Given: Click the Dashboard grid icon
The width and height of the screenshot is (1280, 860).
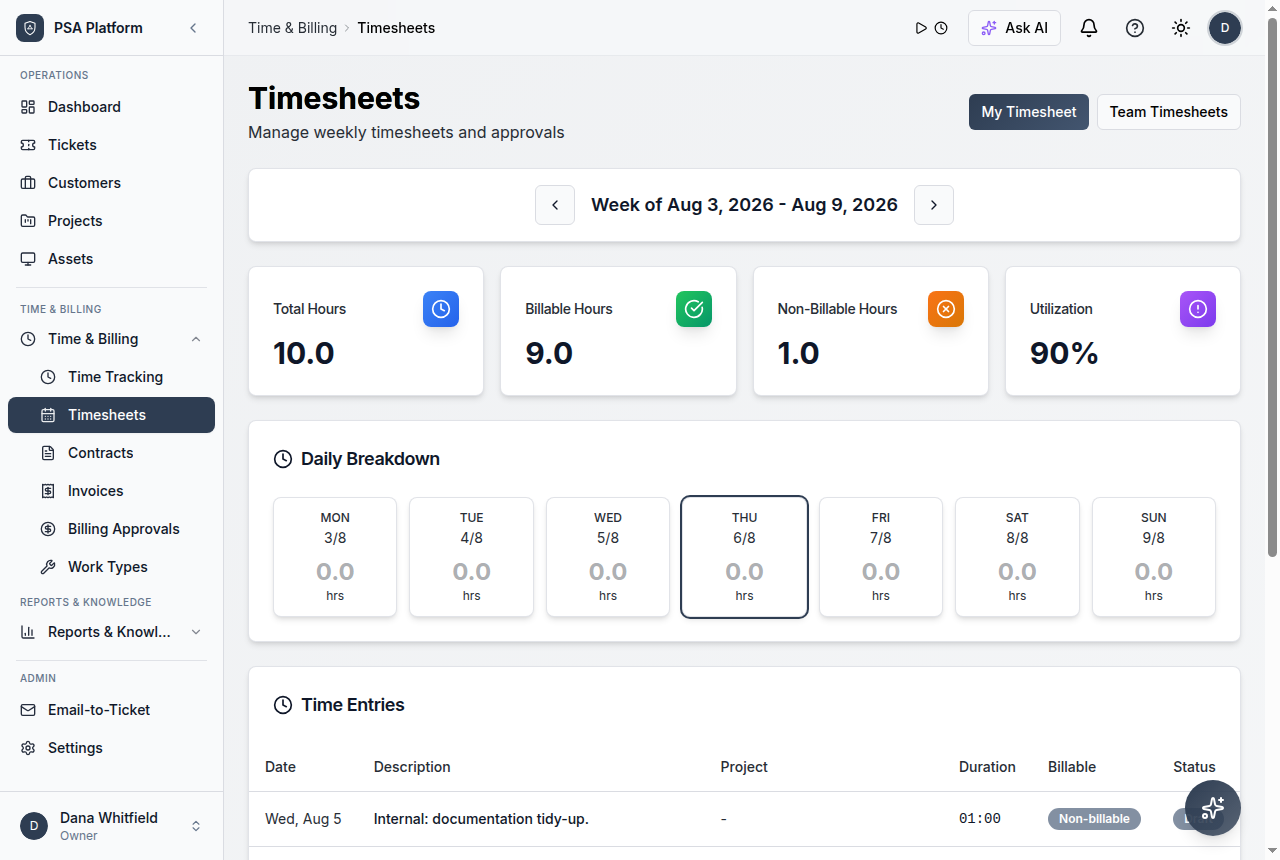Looking at the screenshot, I should click(28, 107).
